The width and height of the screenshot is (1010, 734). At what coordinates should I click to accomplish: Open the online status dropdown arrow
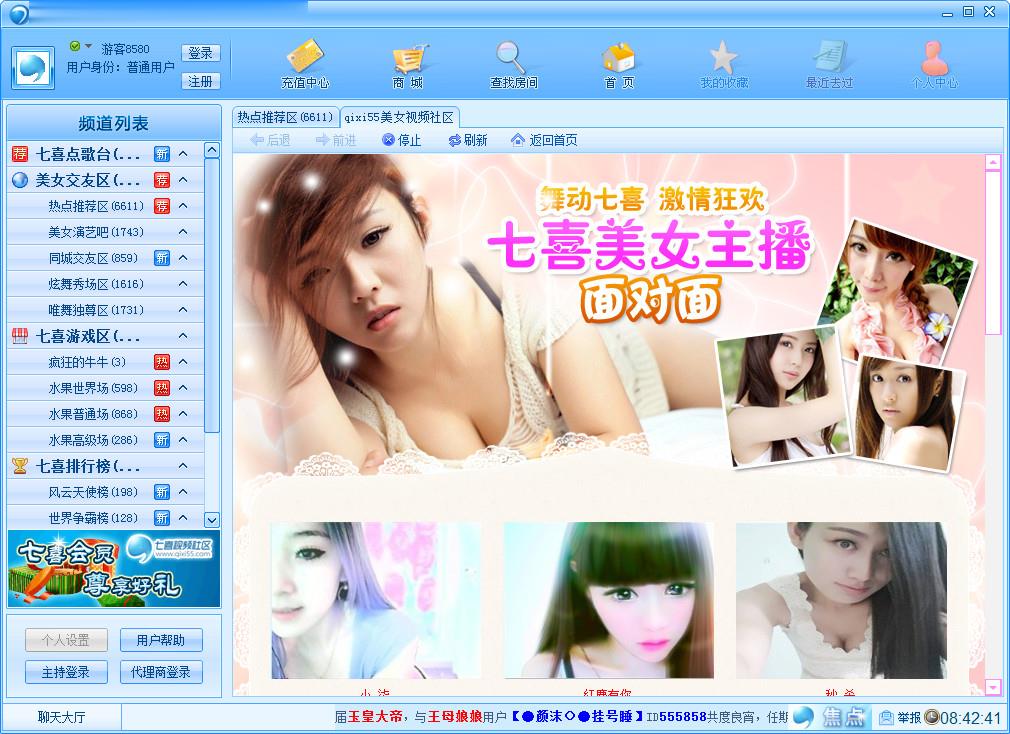click(x=88, y=46)
